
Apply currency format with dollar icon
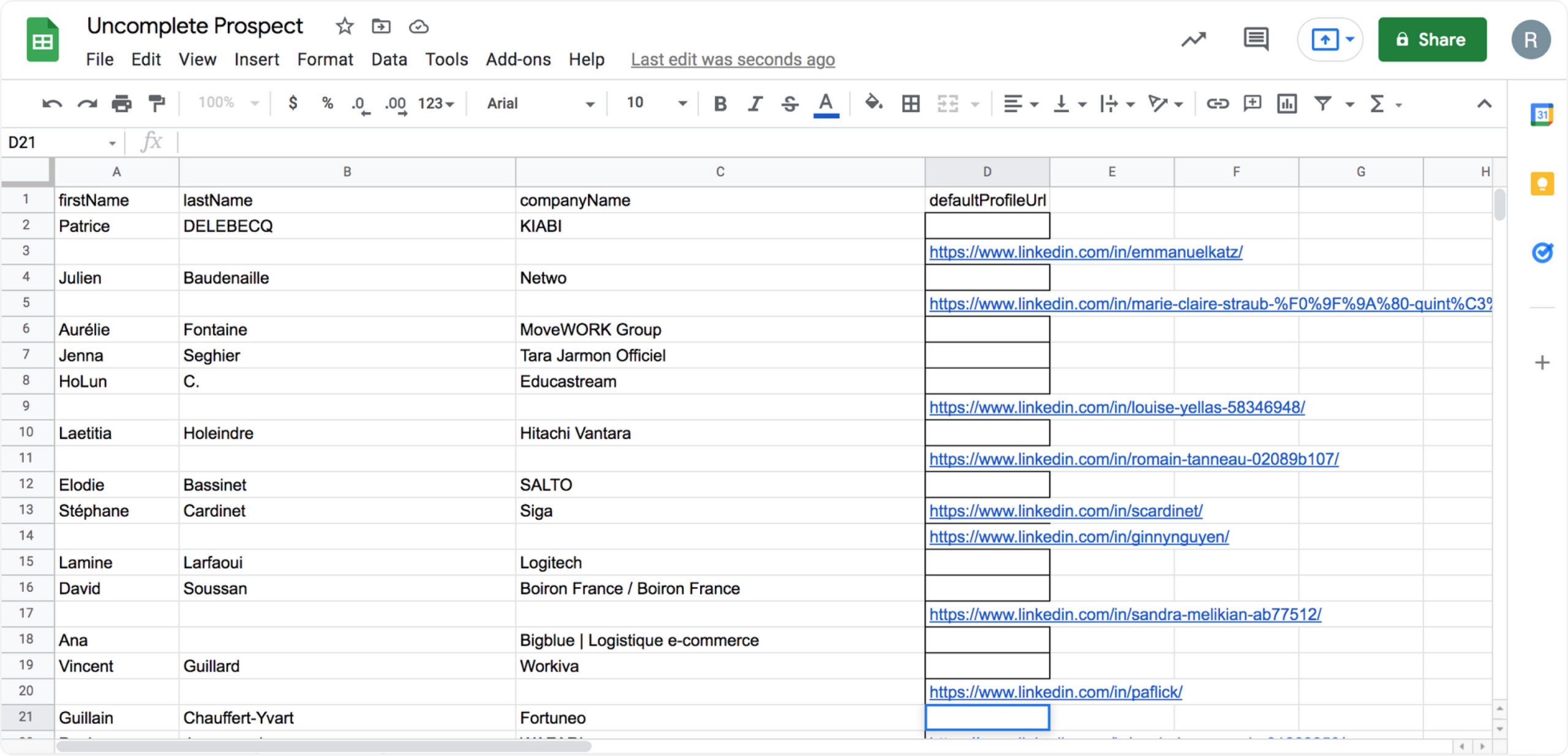293,103
